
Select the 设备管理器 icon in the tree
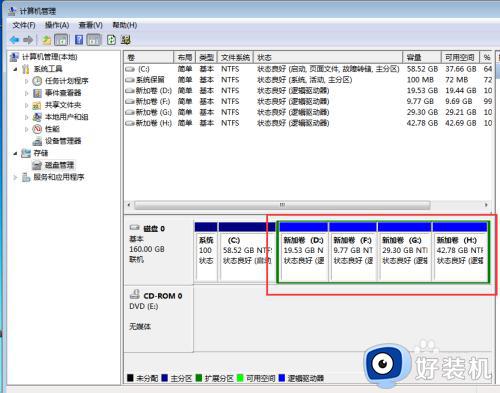tap(37, 141)
